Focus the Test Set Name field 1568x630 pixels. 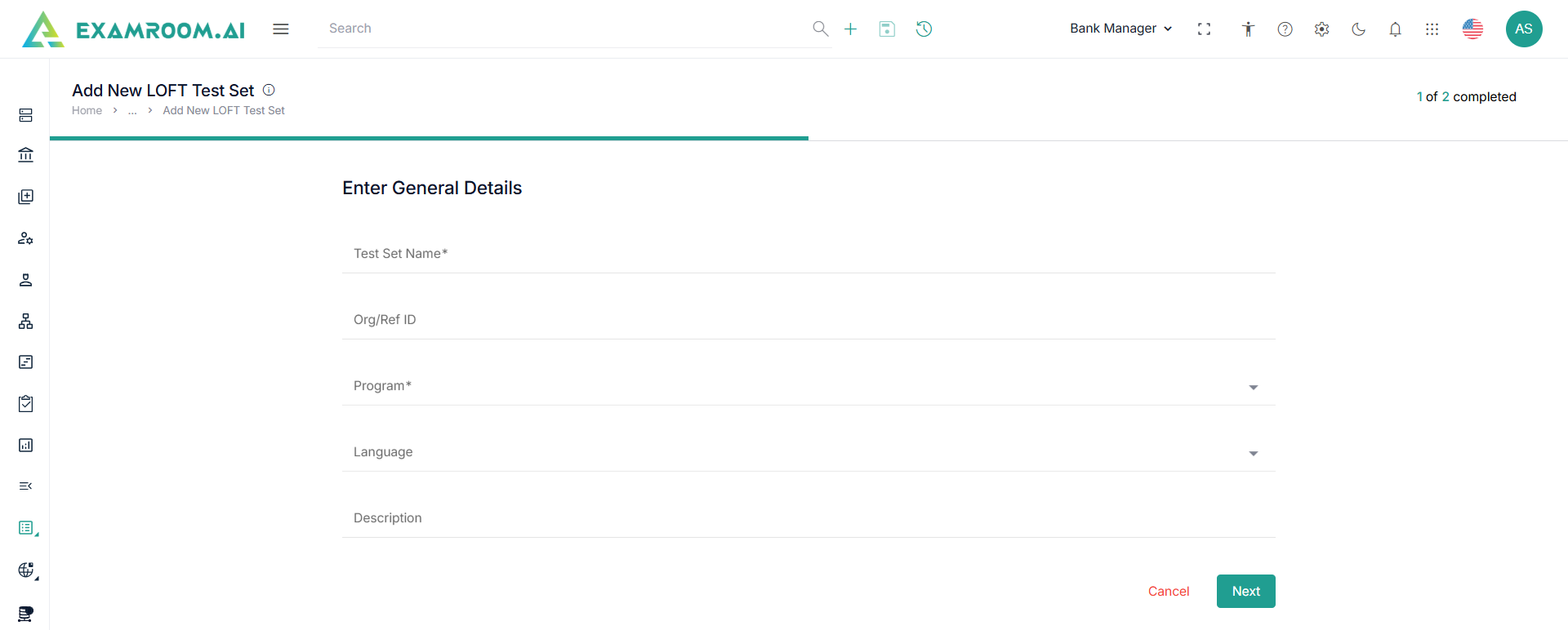pos(808,253)
